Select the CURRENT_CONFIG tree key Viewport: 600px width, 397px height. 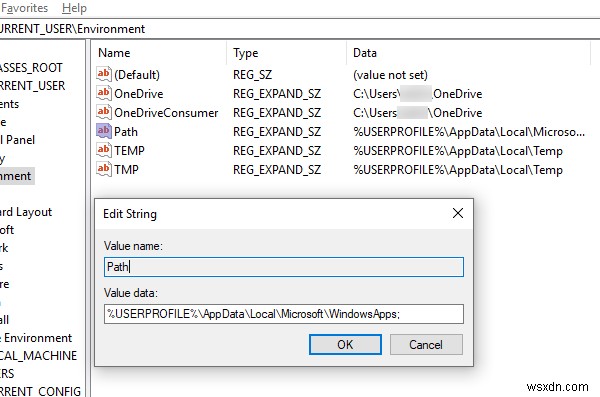[40, 391]
